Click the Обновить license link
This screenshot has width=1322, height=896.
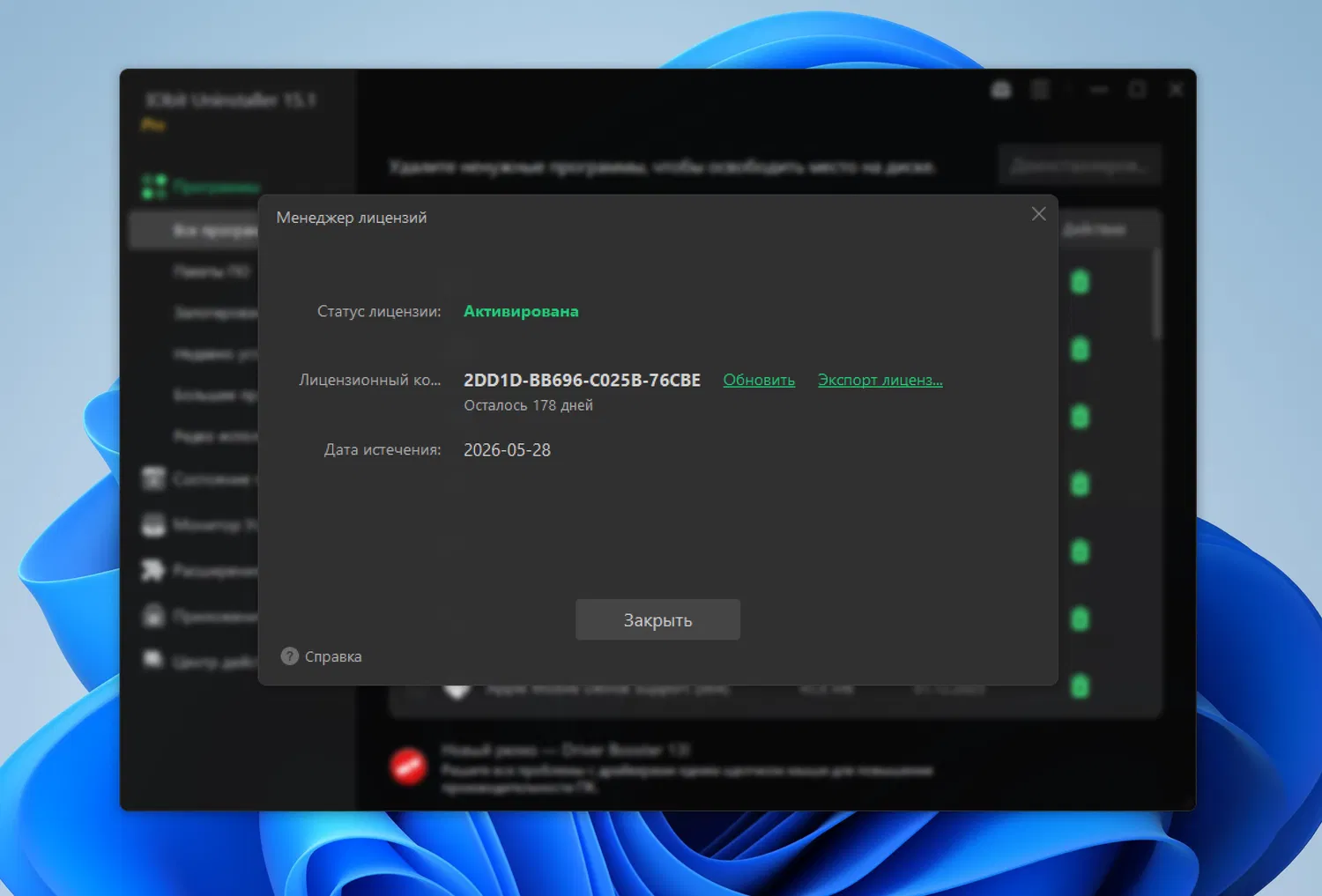(x=759, y=379)
